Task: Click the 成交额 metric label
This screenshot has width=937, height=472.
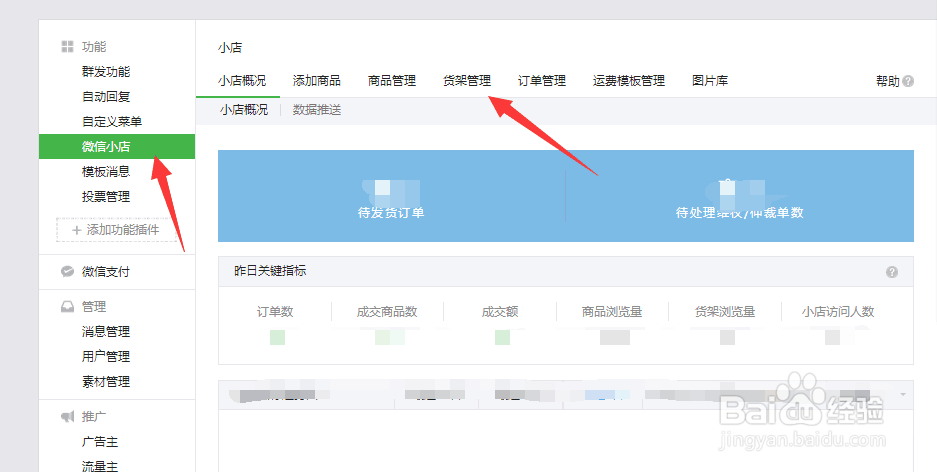Action: pos(500,312)
